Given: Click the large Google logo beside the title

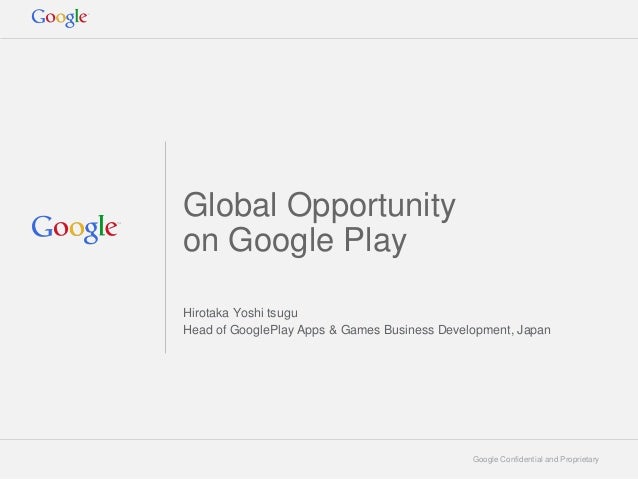Looking at the screenshot, I should pos(76,228).
